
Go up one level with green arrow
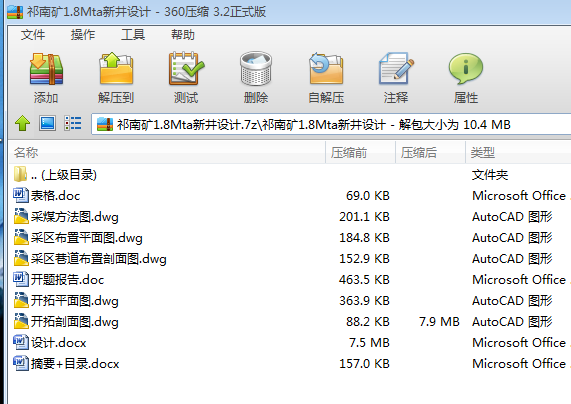click(x=23, y=123)
